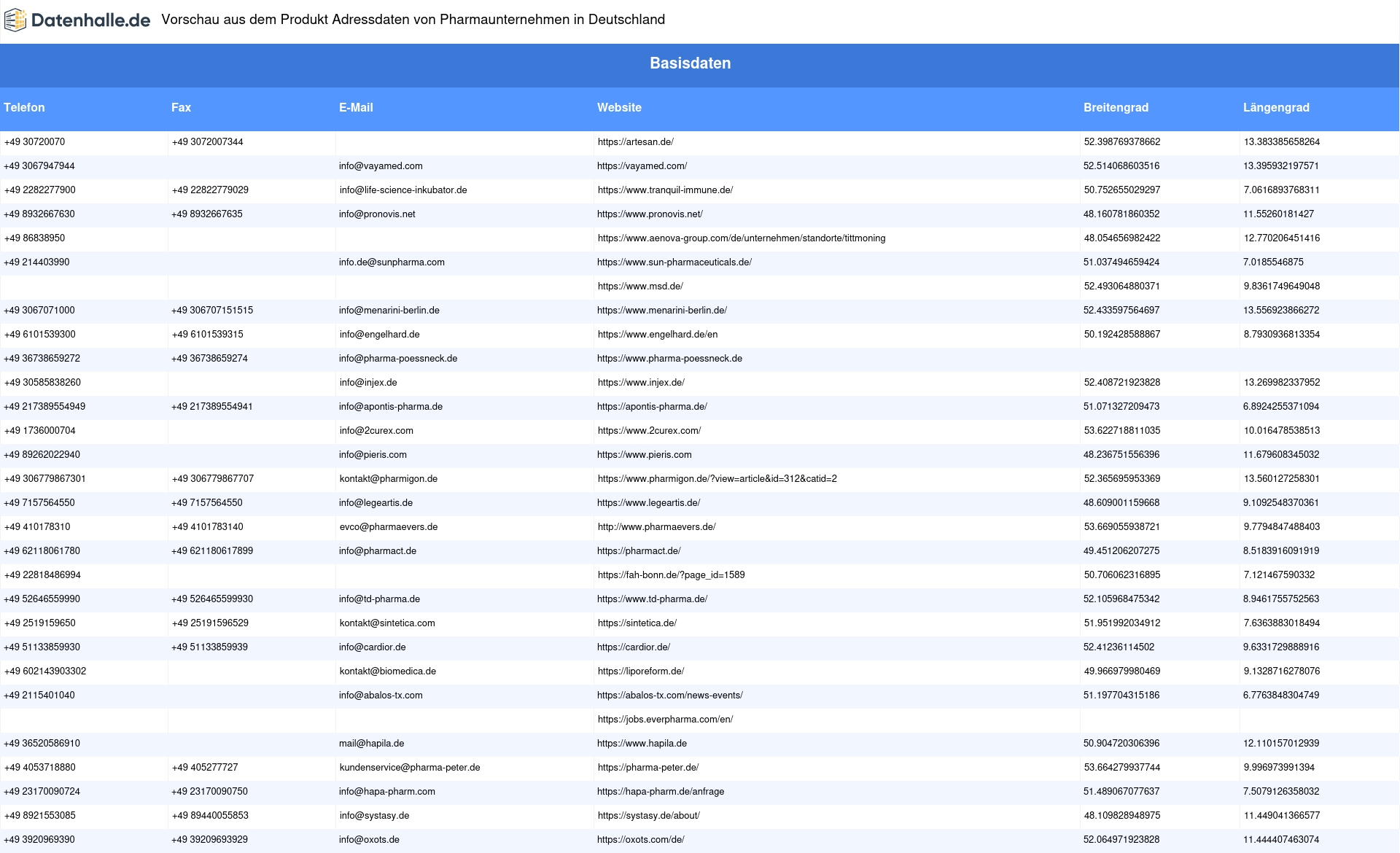This screenshot has width=1400, height=853.
Task: Open https://www.engelhard.de/en link
Action: click(658, 335)
